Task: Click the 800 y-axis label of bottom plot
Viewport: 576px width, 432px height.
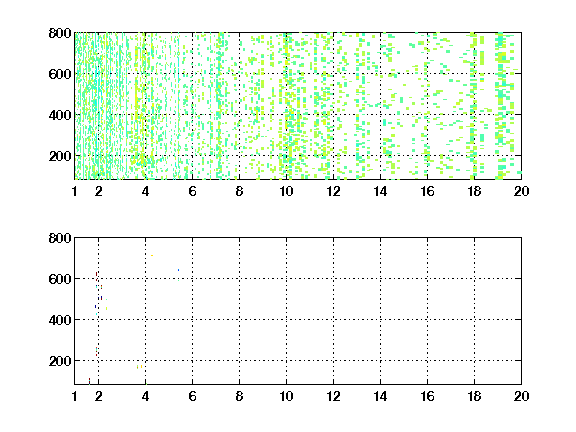Action: 60,238
